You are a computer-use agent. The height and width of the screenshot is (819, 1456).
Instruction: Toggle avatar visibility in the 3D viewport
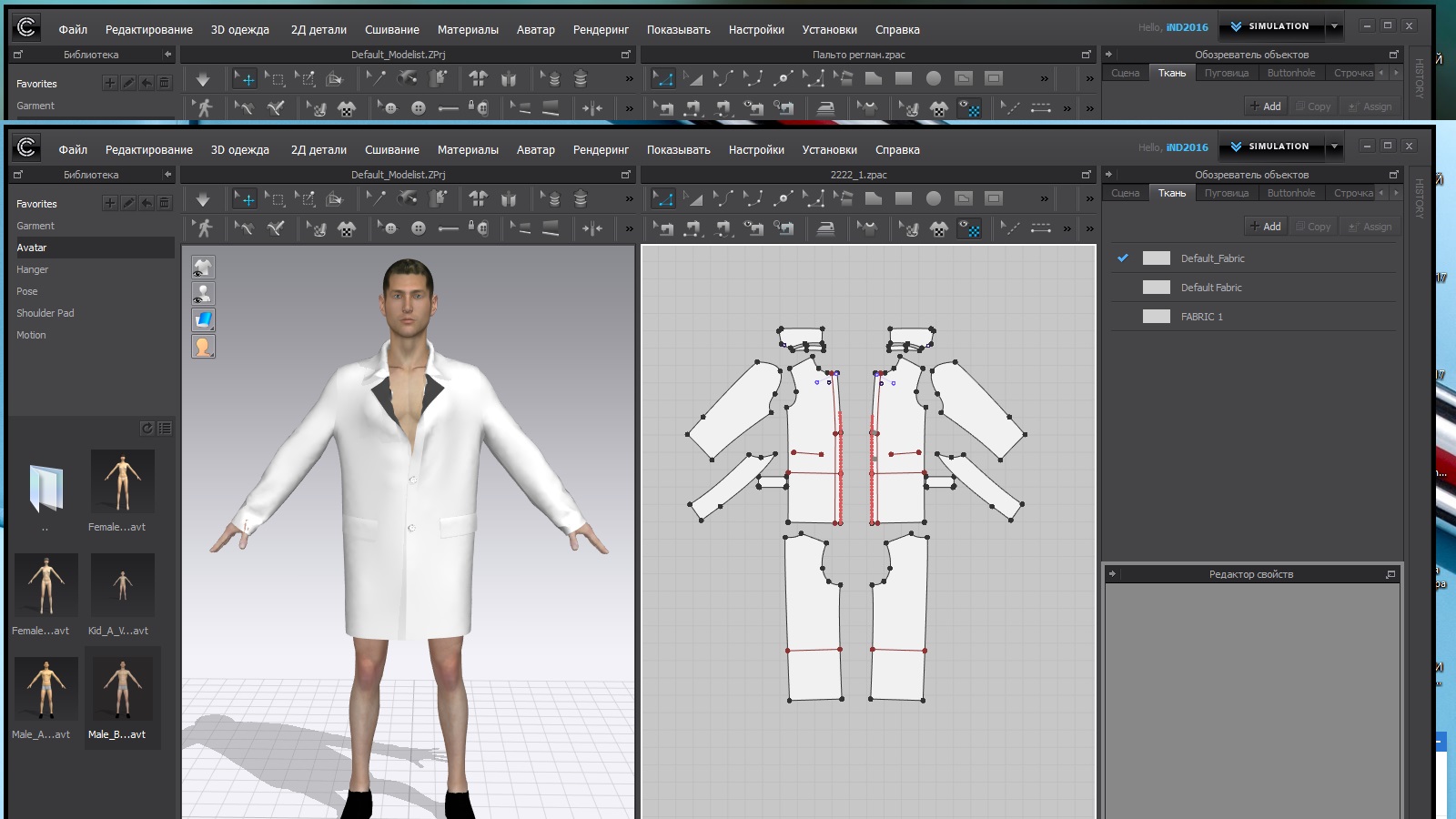(203, 294)
